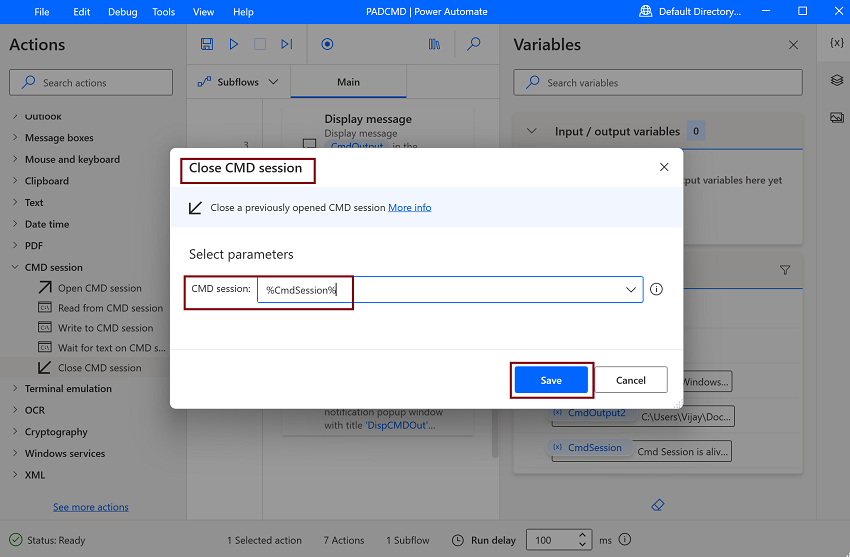Open the Debug menu
The image size is (850, 557).
pyautogui.click(x=123, y=12)
